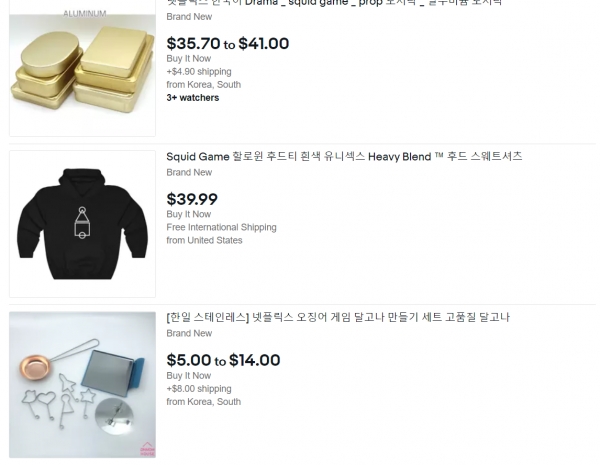Click the $35.70 to $41.00 price
Viewport: 600px width, 465px height.
(227, 44)
